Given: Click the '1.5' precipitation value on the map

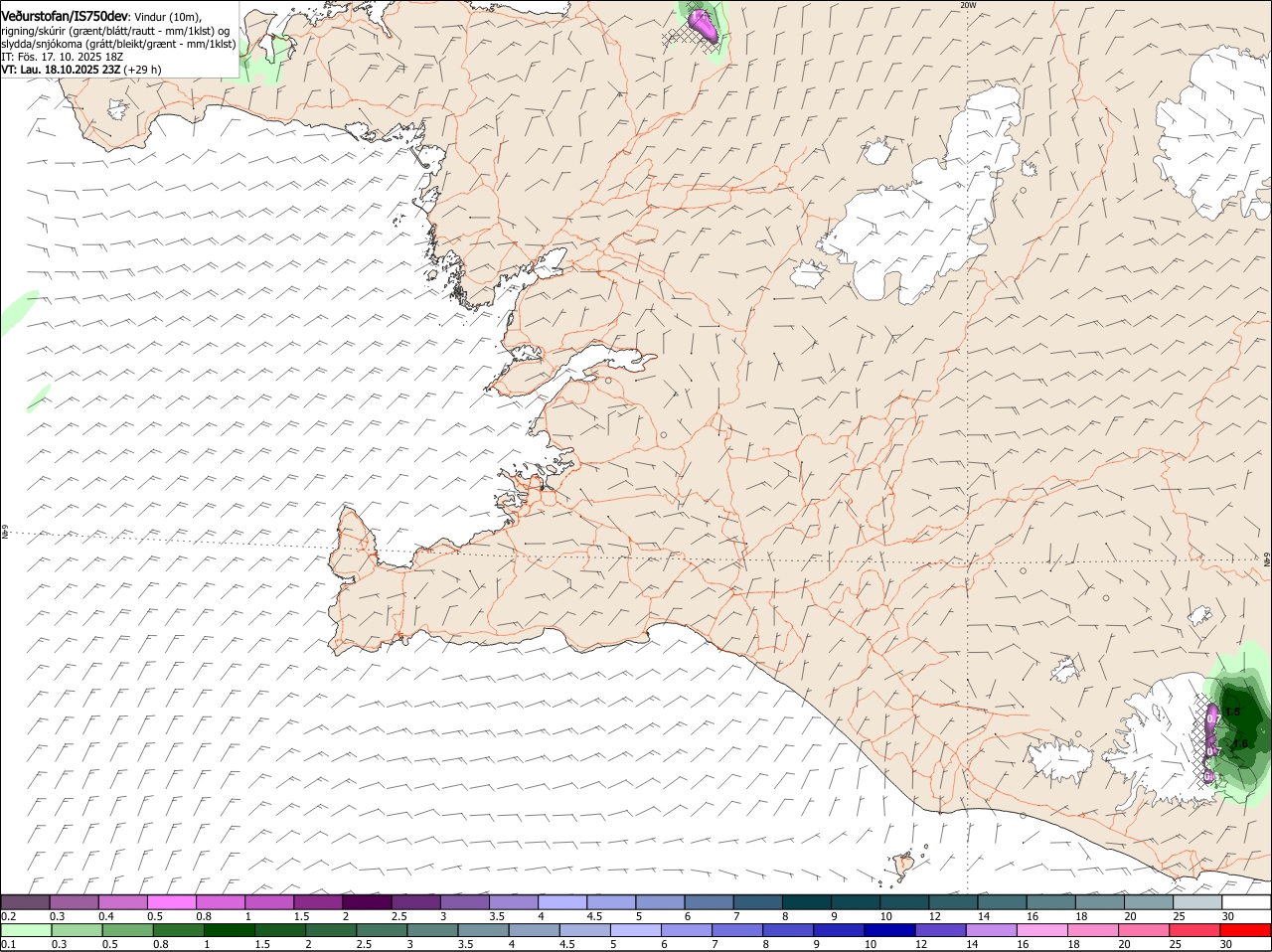Looking at the screenshot, I should coord(1232,713).
